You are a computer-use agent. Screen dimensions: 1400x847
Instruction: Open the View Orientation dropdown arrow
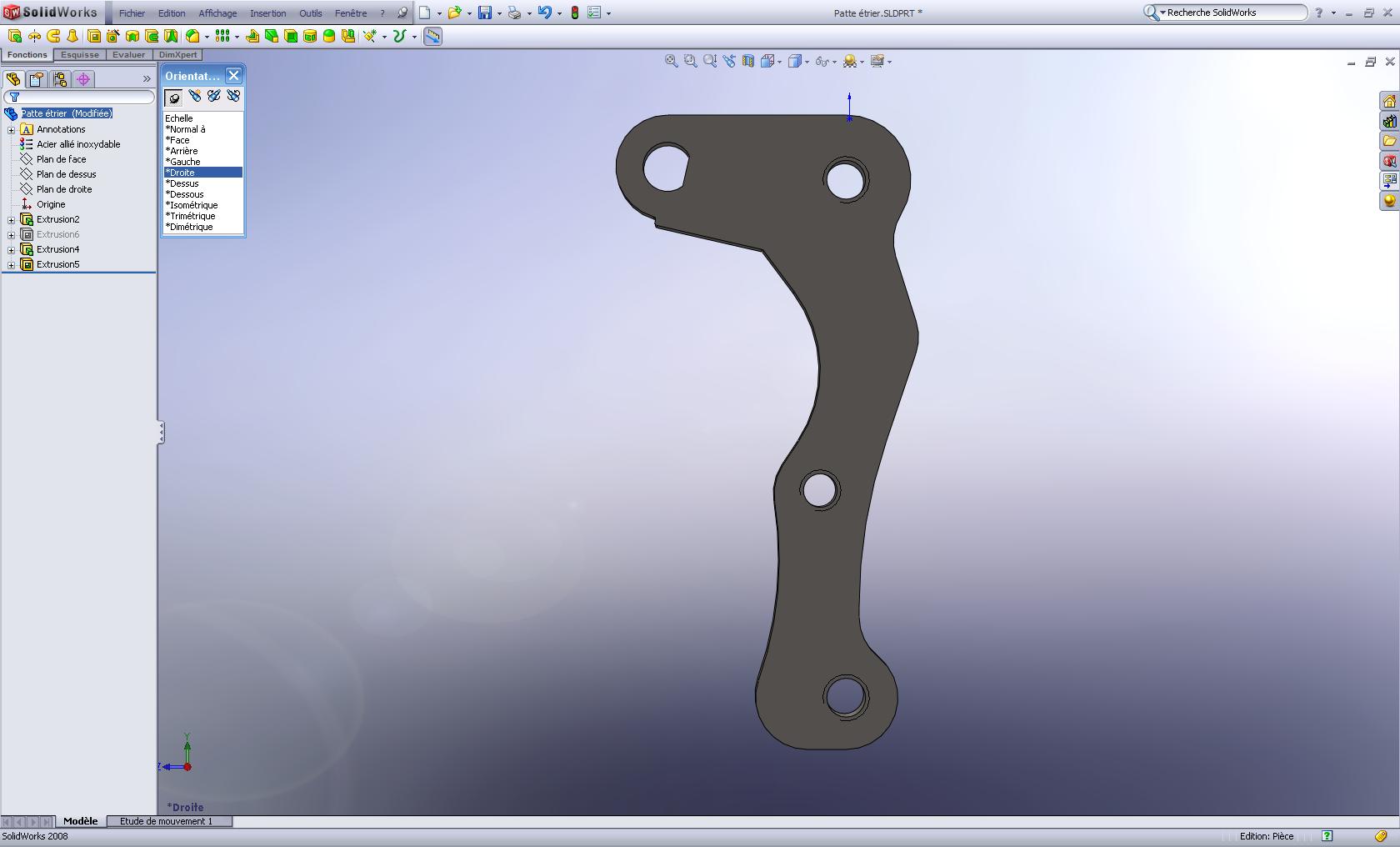coord(778,62)
